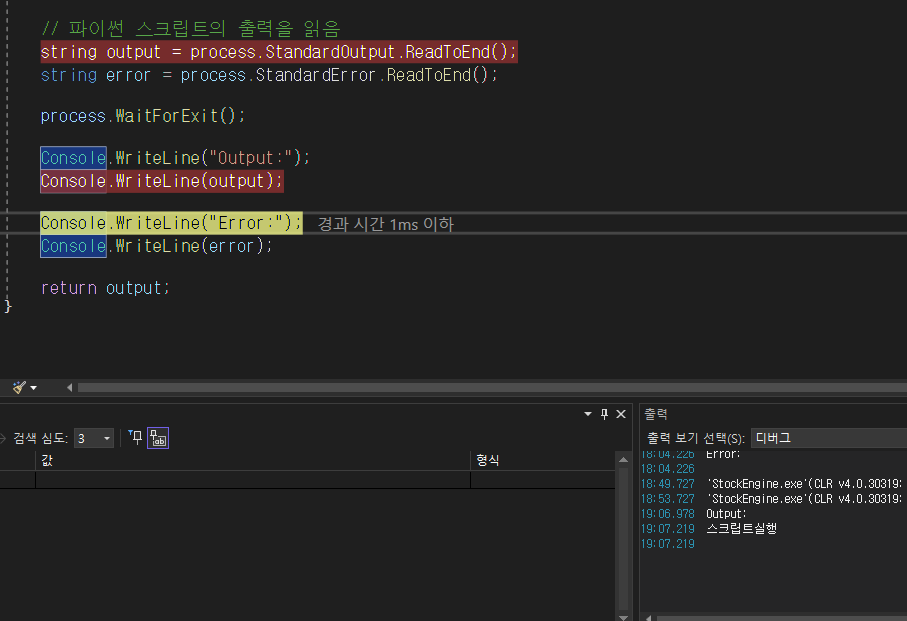Click the empty value cell in the watch row
Viewport: 907px width, 621px height.
tap(253, 480)
